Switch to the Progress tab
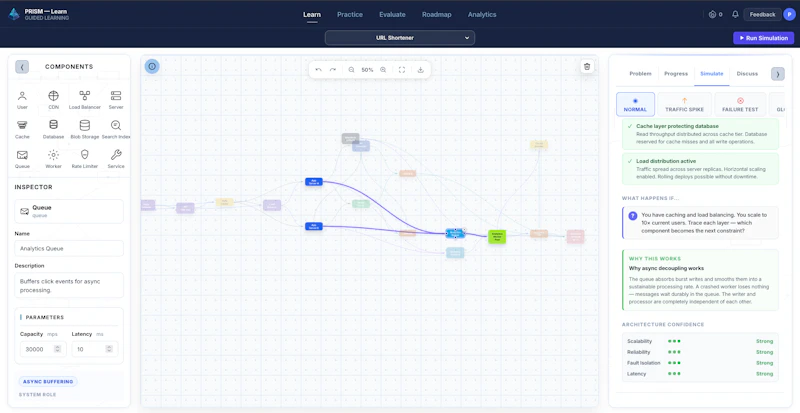 pyautogui.click(x=676, y=74)
